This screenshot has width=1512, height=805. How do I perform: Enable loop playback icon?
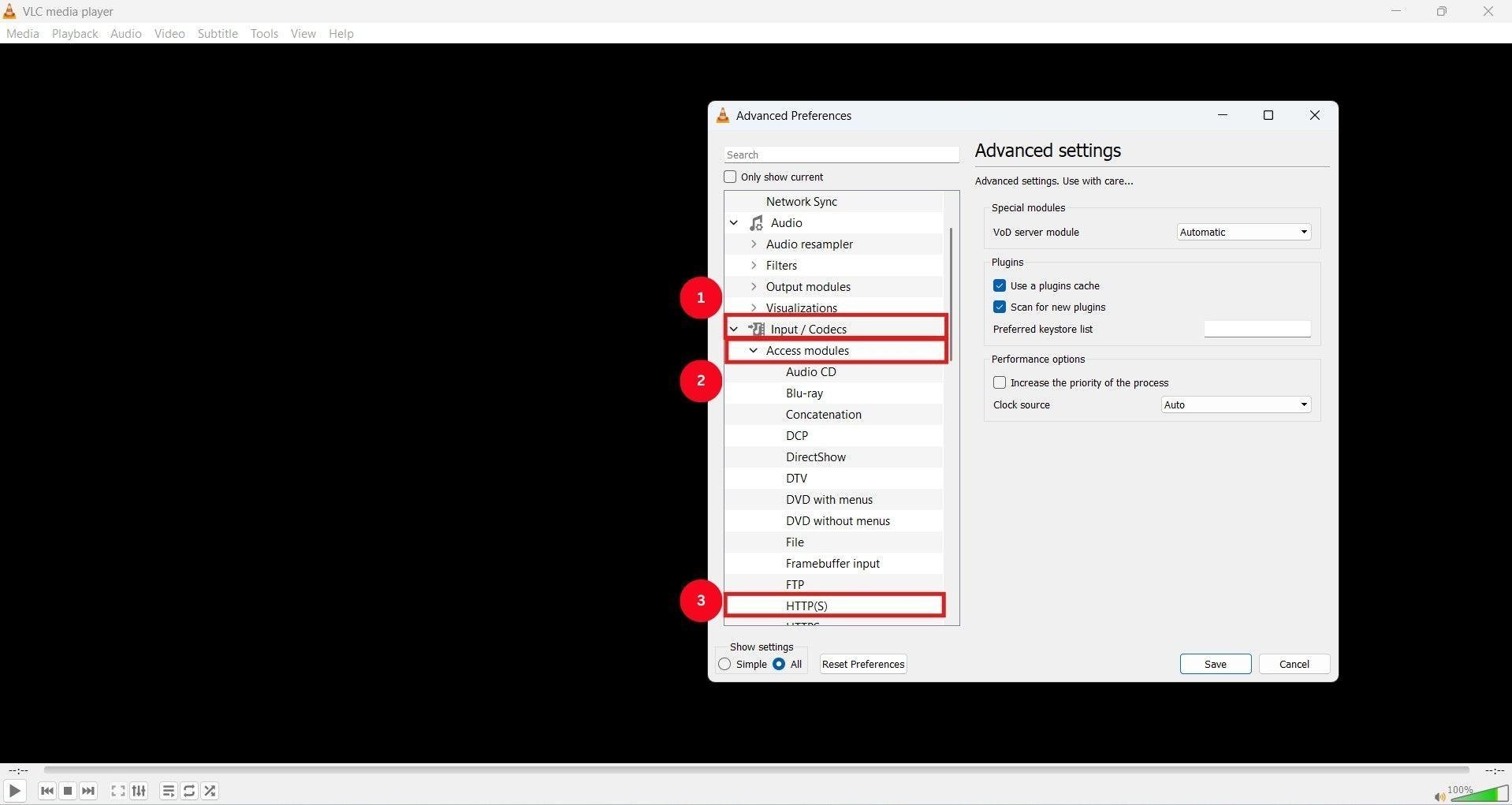[x=188, y=791]
